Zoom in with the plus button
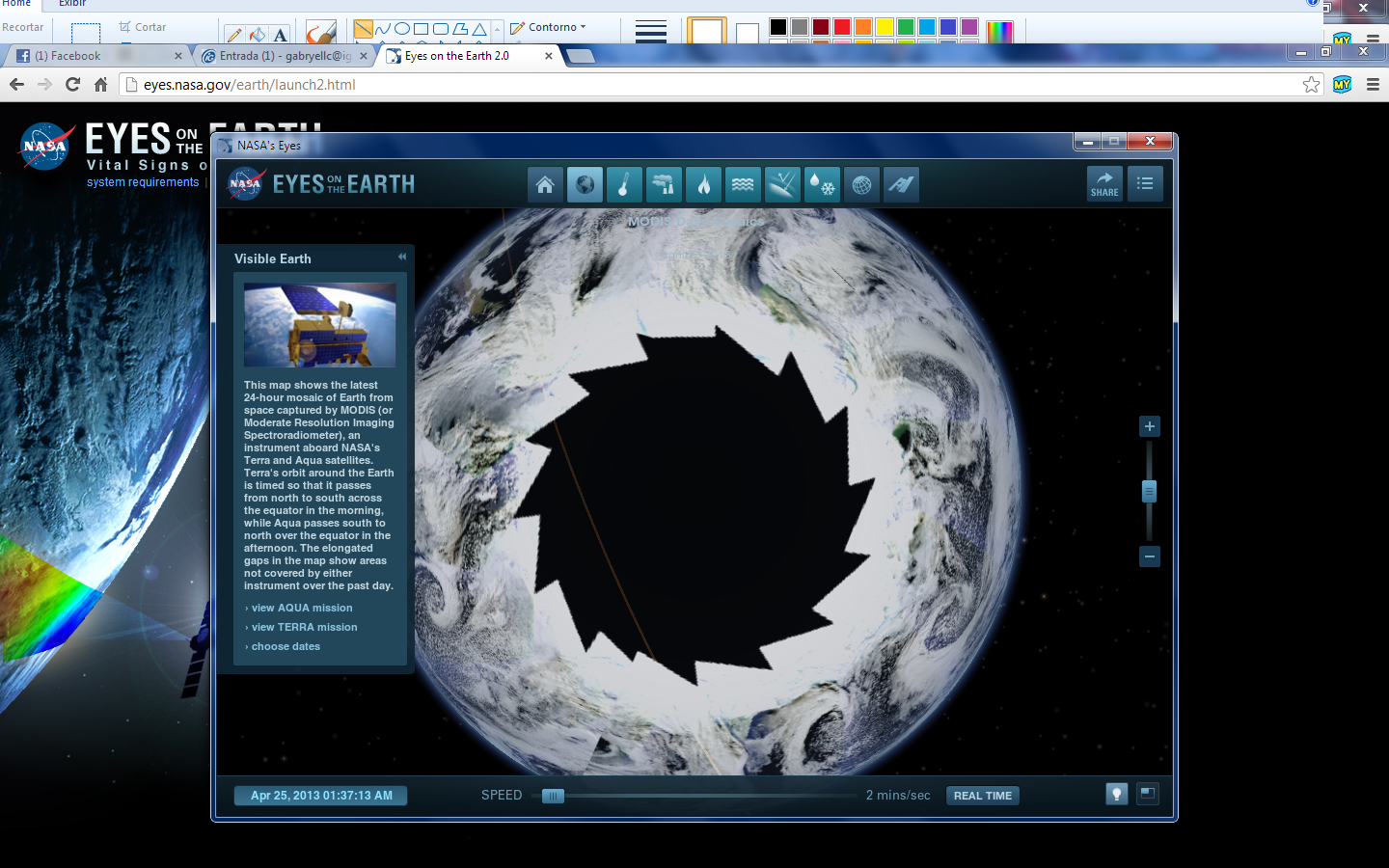1389x868 pixels. [x=1149, y=426]
